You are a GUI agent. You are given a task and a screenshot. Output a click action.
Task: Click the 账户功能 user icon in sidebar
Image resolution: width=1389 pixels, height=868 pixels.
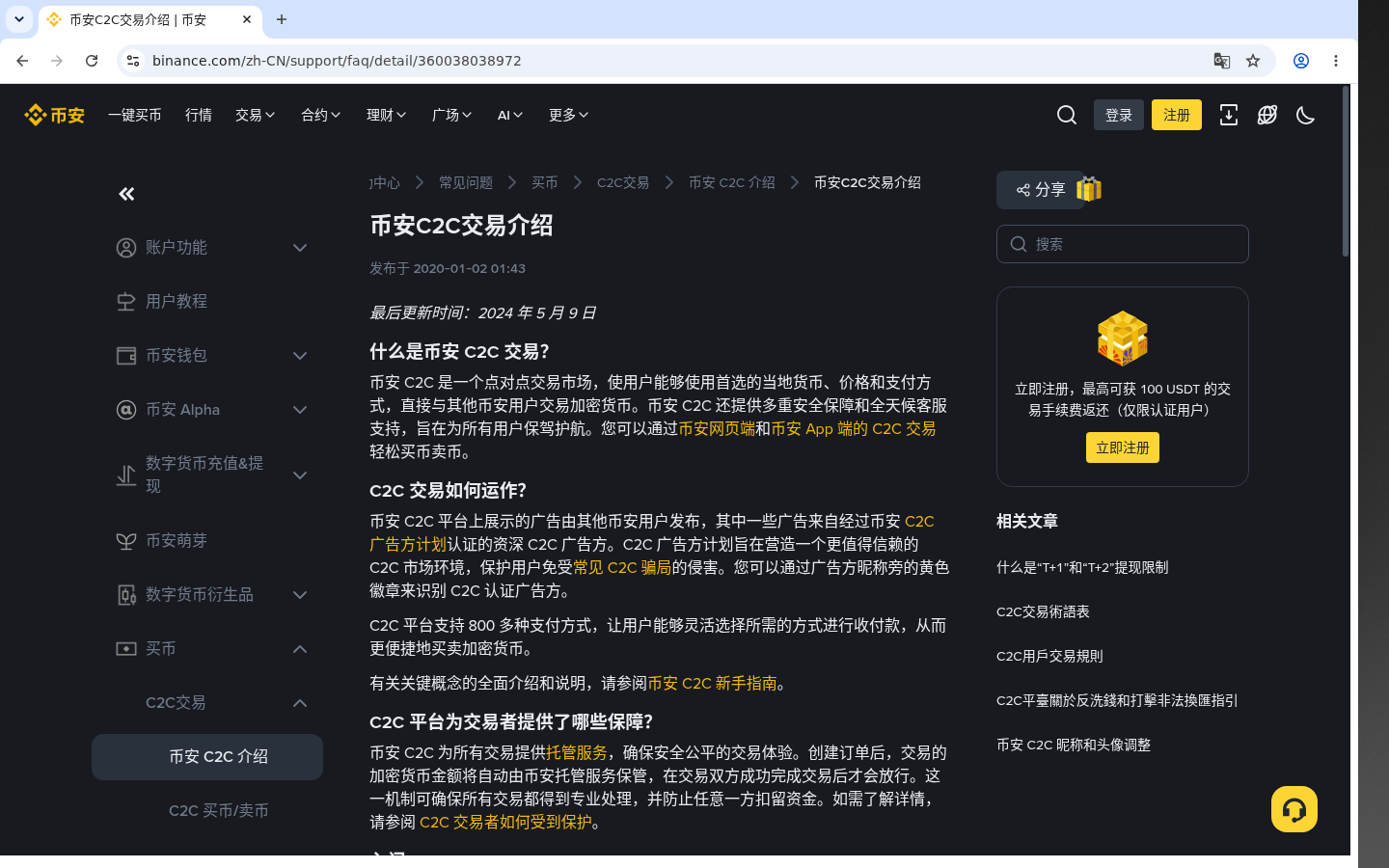click(x=126, y=248)
